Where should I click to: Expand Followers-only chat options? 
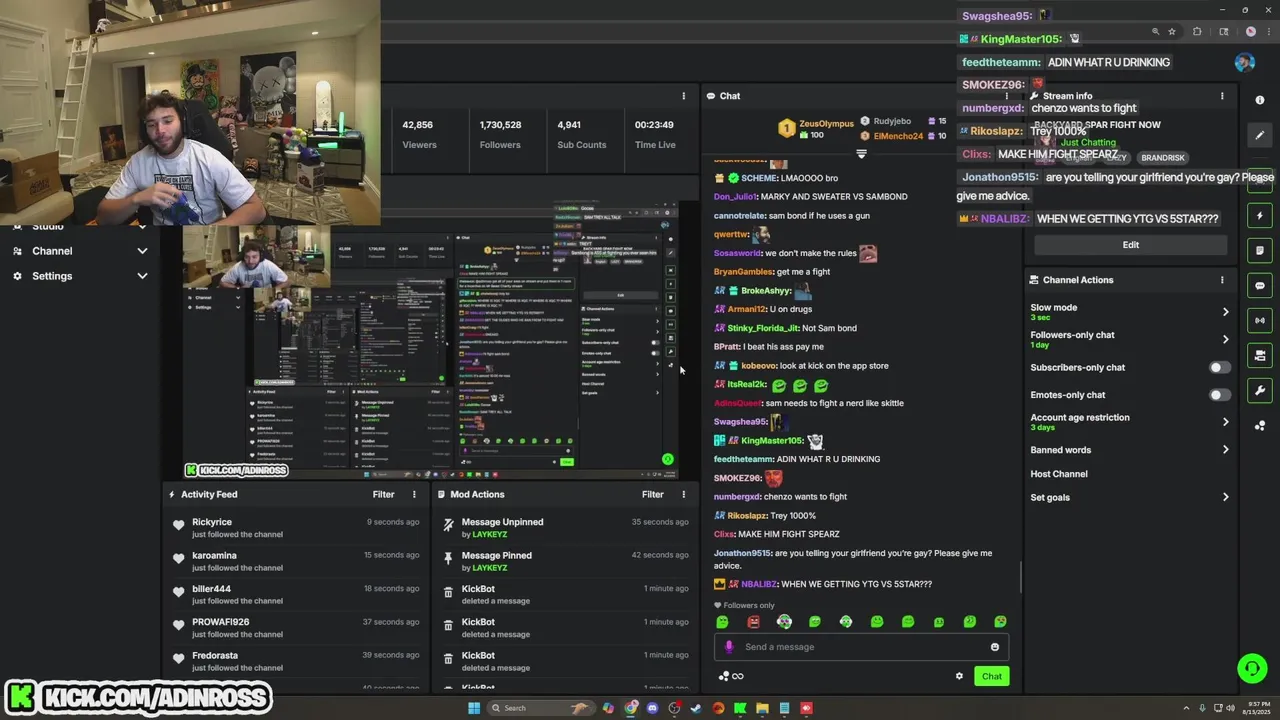pos(1225,340)
